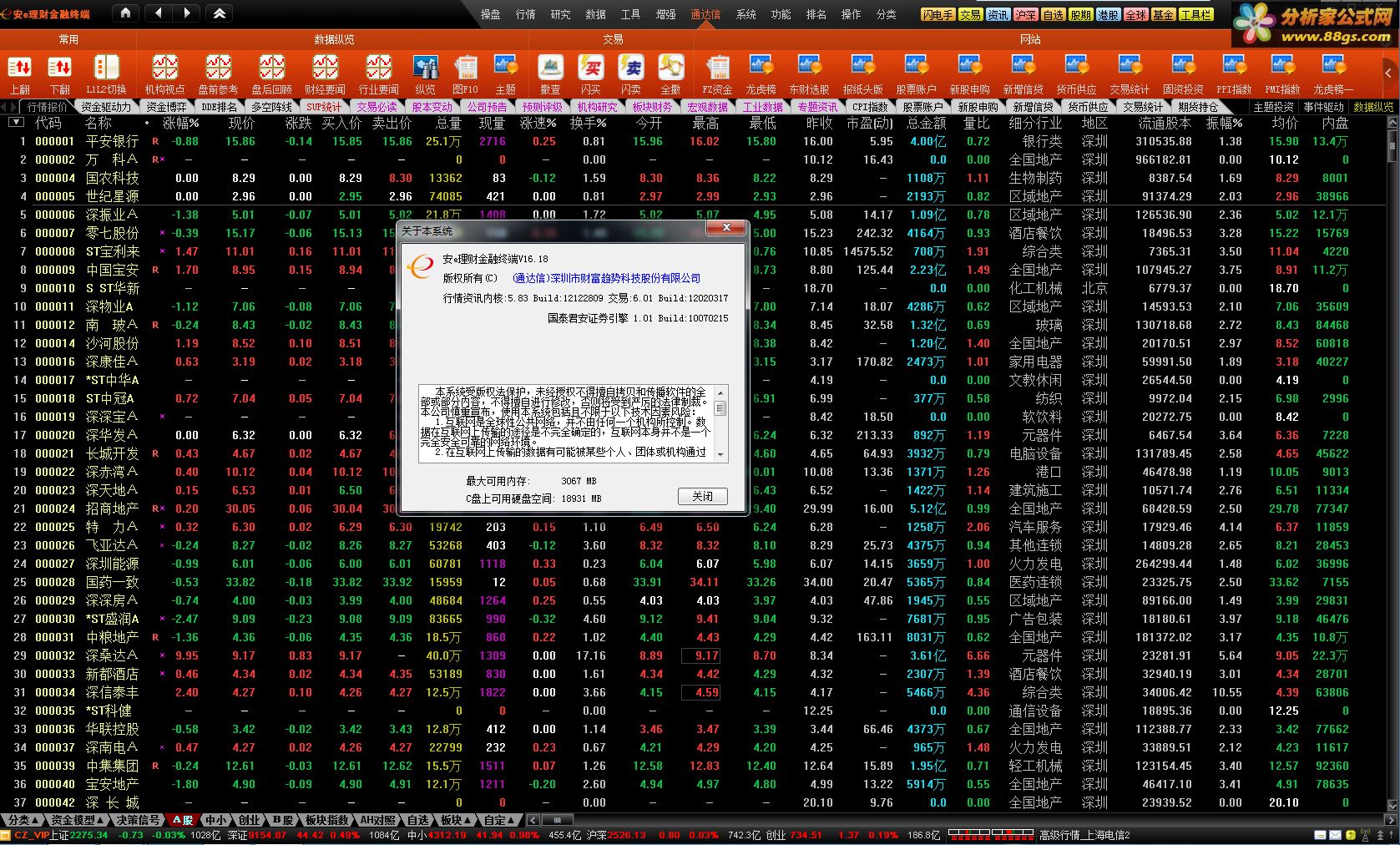Viewport: 1400px width, 845px height.
Task: Click the 关闭 button in dialog
Action: point(702,496)
